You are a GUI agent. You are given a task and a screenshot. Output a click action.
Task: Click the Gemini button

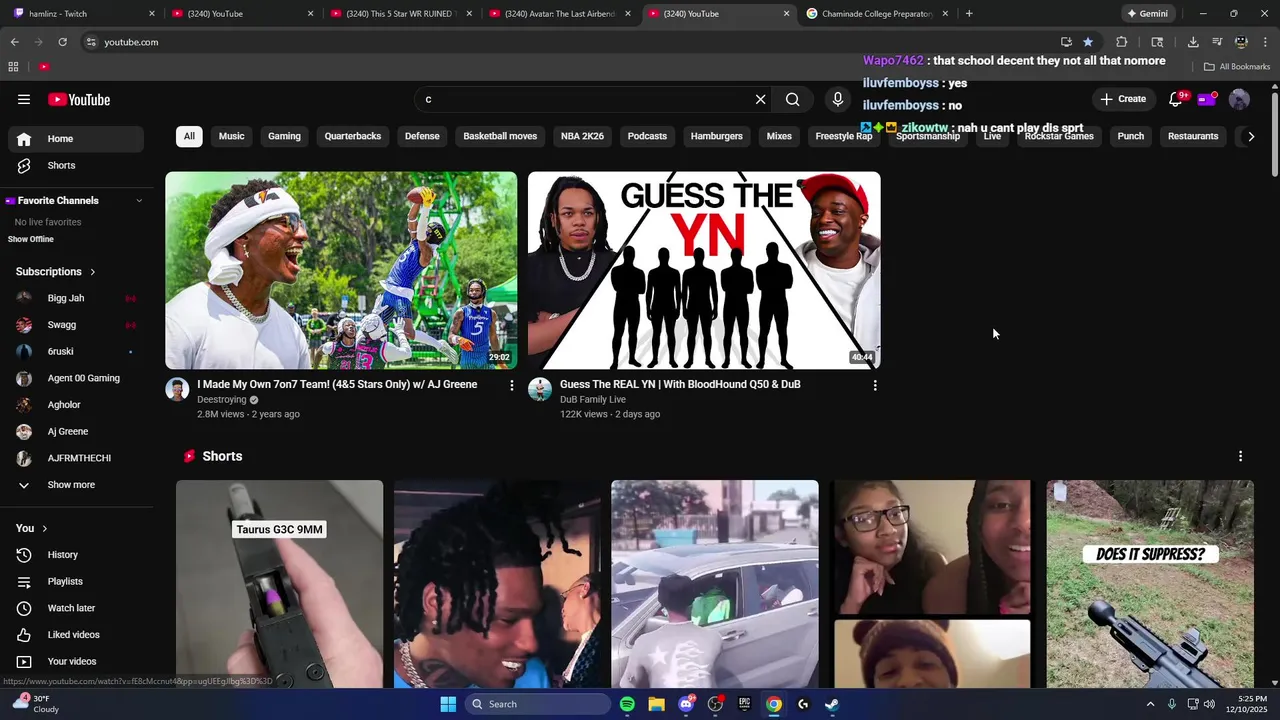1147,14
